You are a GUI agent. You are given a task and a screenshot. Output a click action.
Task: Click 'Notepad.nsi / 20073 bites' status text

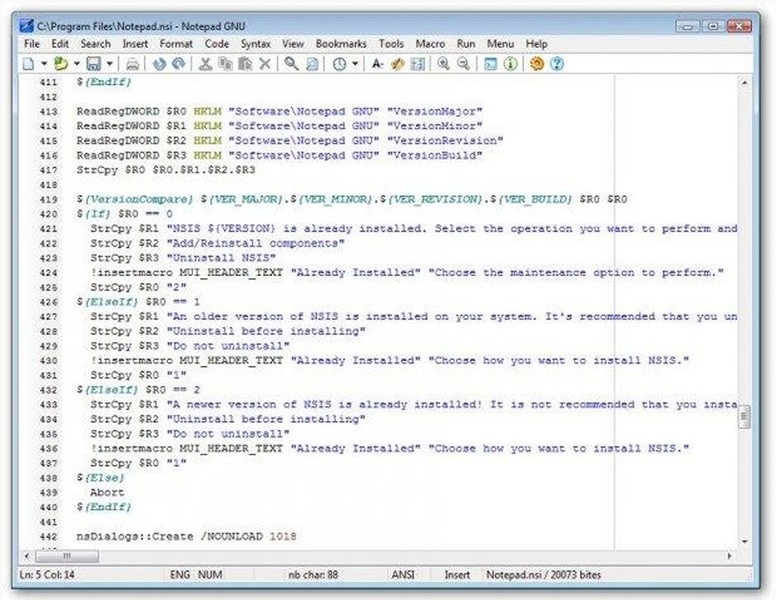(x=543, y=575)
